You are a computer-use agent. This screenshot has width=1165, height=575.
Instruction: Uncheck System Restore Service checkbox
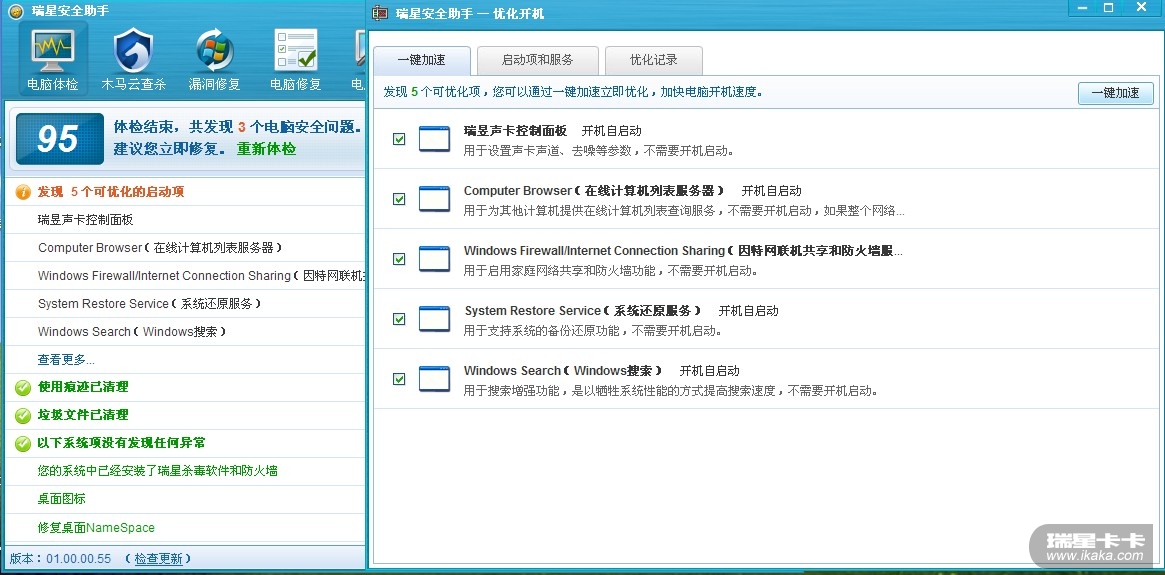tap(399, 319)
